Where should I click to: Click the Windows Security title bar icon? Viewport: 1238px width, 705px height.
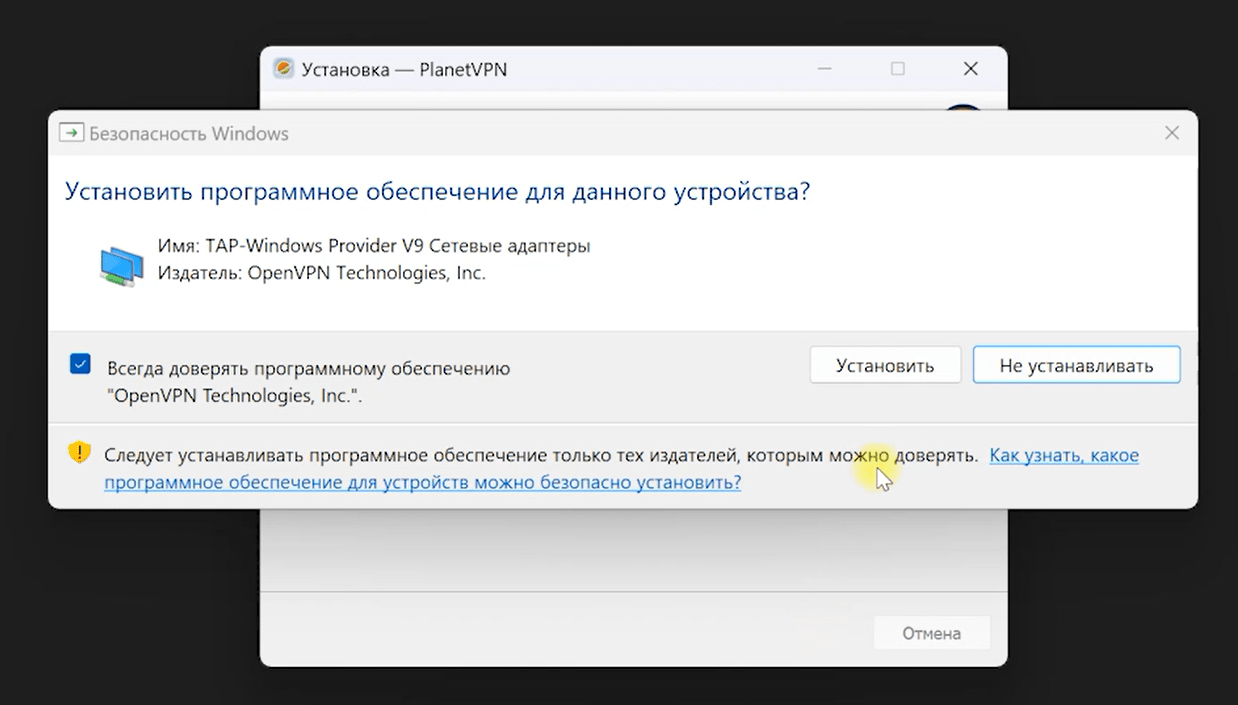71,134
